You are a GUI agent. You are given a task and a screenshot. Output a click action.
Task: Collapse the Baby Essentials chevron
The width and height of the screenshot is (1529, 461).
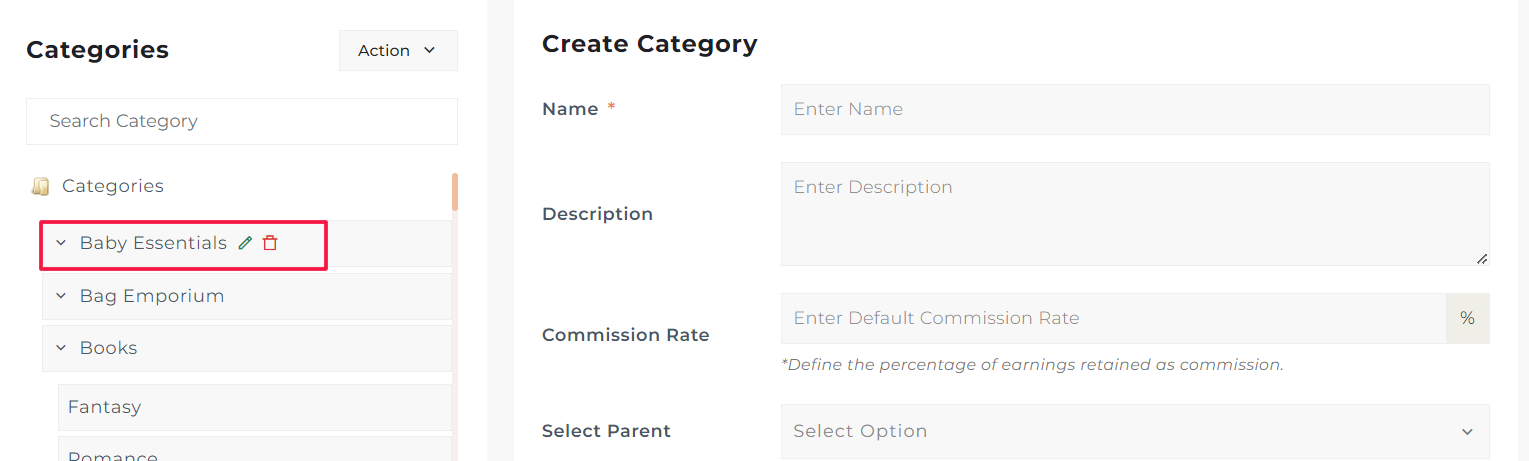click(x=61, y=243)
